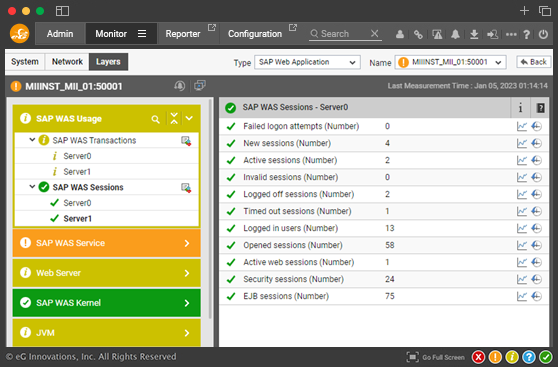This screenshot has height=367, width=558.
Task: Click the SAP WAS Transactions configure icon
Action: pyautogui.click(x=186, y=141)
